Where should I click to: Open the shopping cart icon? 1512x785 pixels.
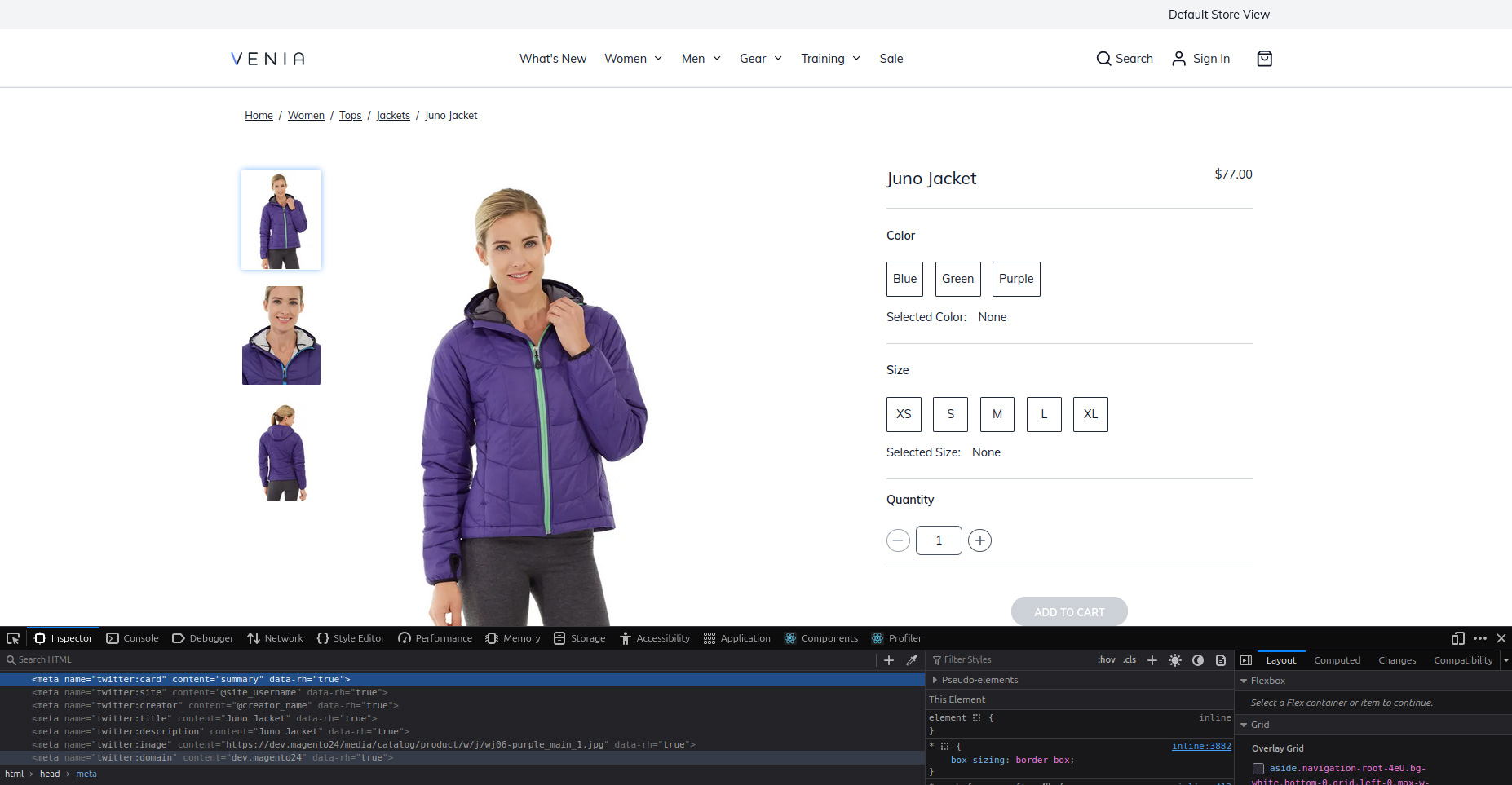tap(1264, 59)
